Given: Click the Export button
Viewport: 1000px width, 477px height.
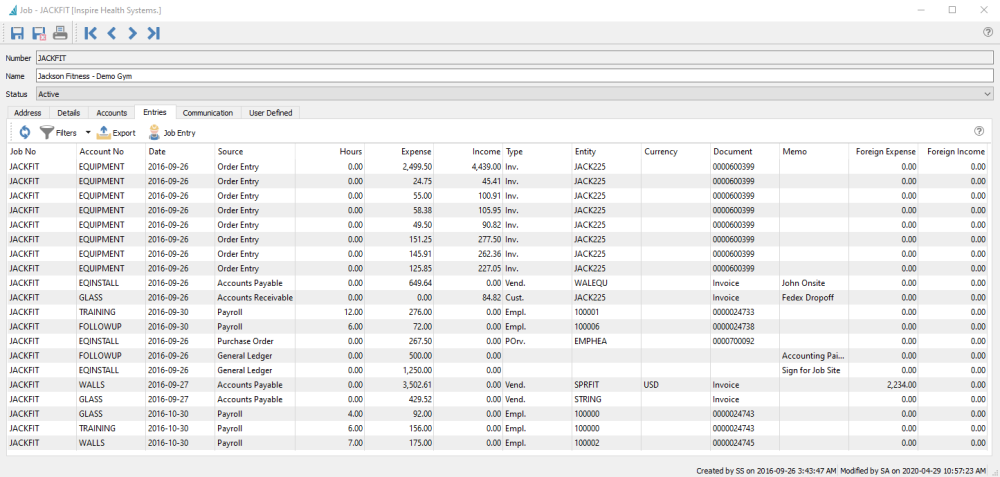Looking at the screenshot, I should 116,133.
